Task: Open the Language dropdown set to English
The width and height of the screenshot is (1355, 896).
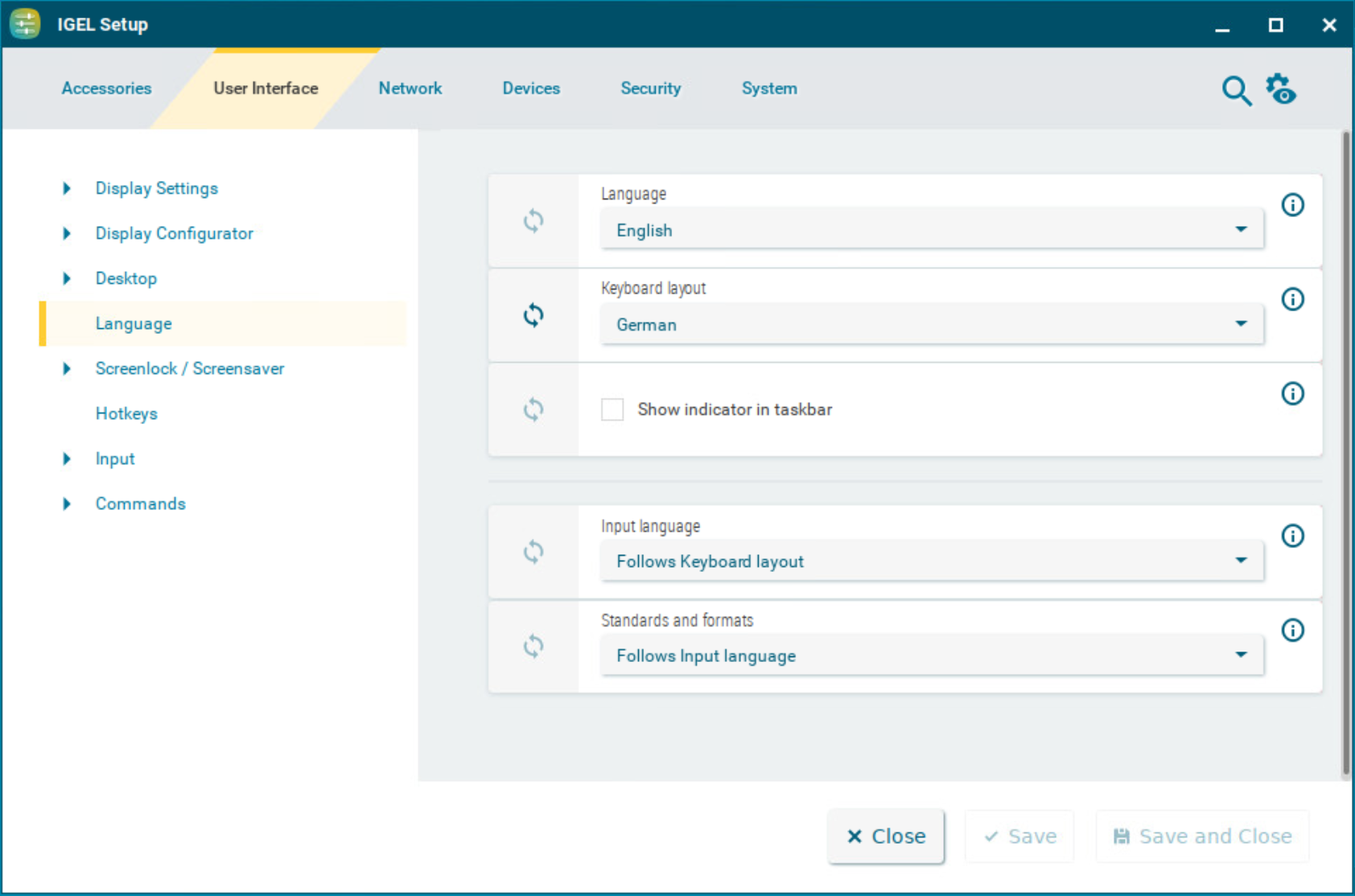Action: pyautogui.click(x=931, y=230)
